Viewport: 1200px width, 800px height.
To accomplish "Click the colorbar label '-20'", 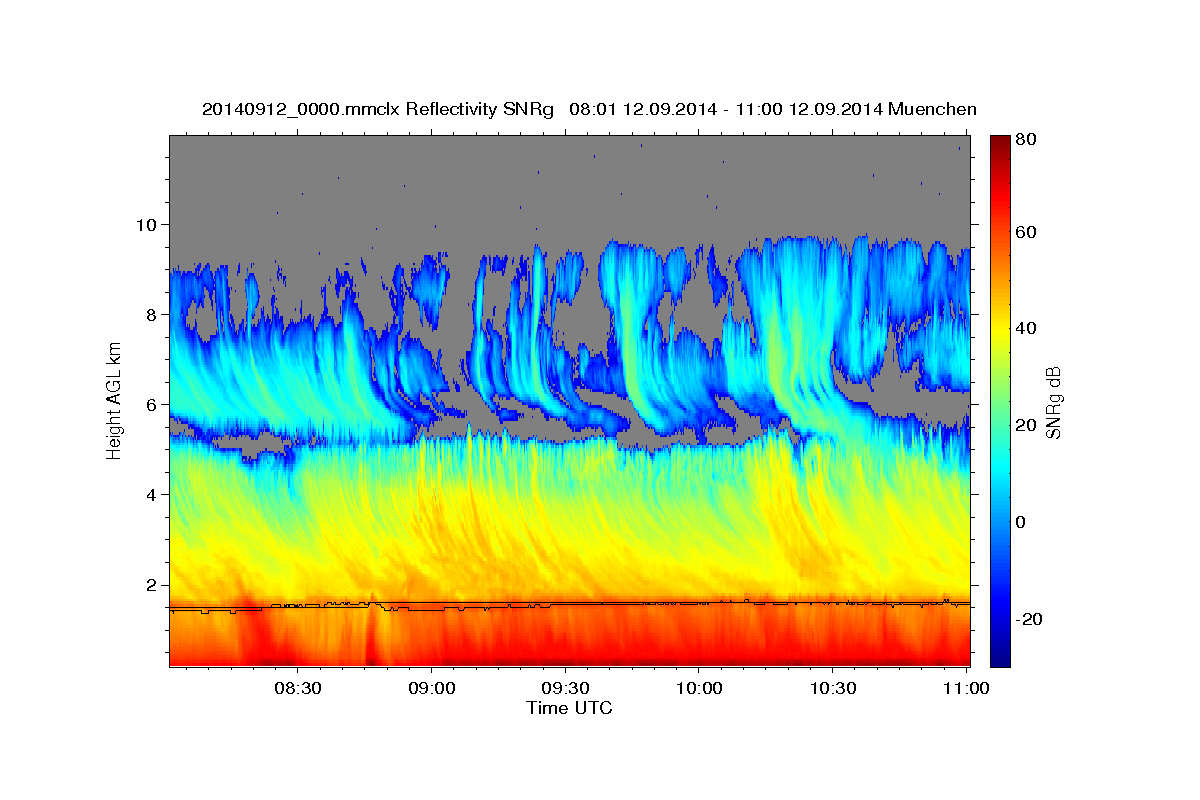I will [1028, 619].
